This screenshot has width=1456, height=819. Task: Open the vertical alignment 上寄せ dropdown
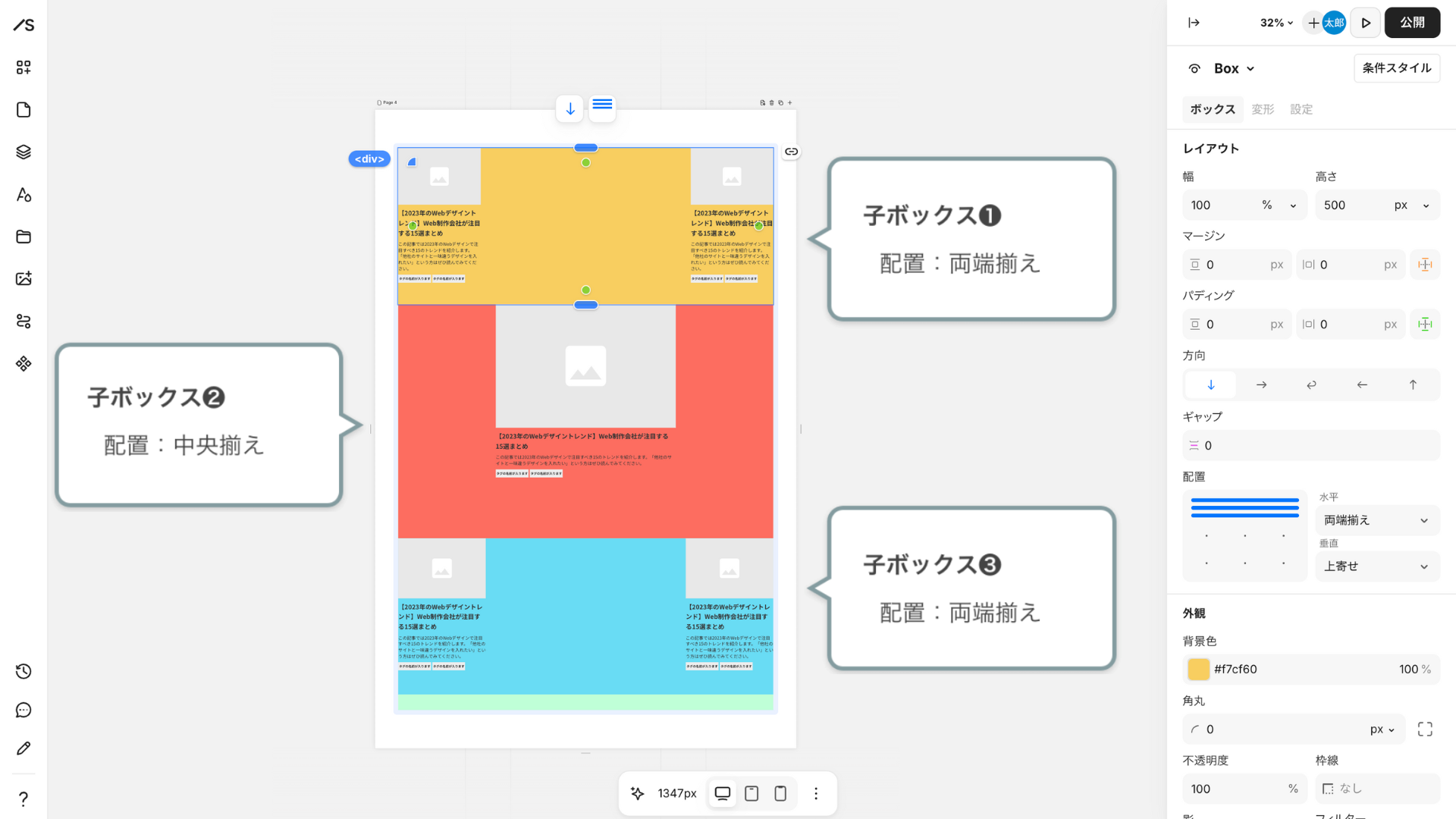coord(1376,566)
